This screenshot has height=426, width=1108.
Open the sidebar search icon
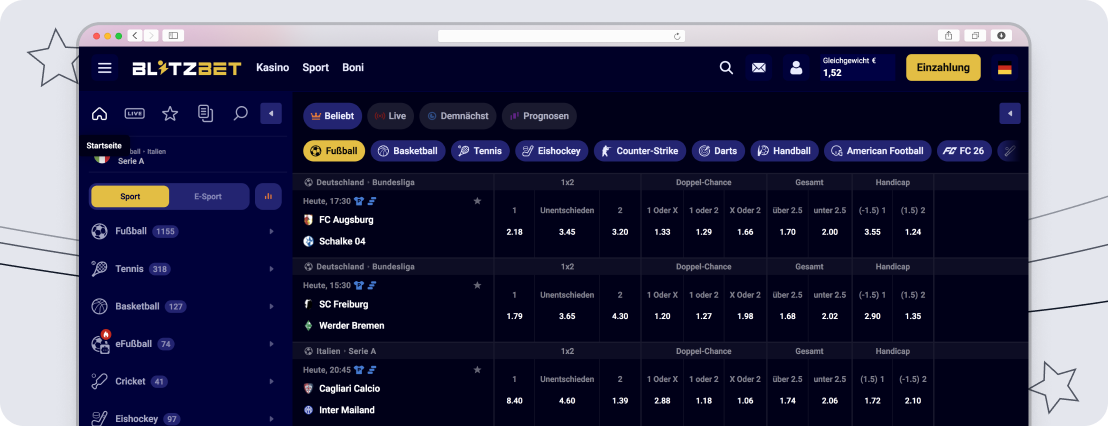240,113
